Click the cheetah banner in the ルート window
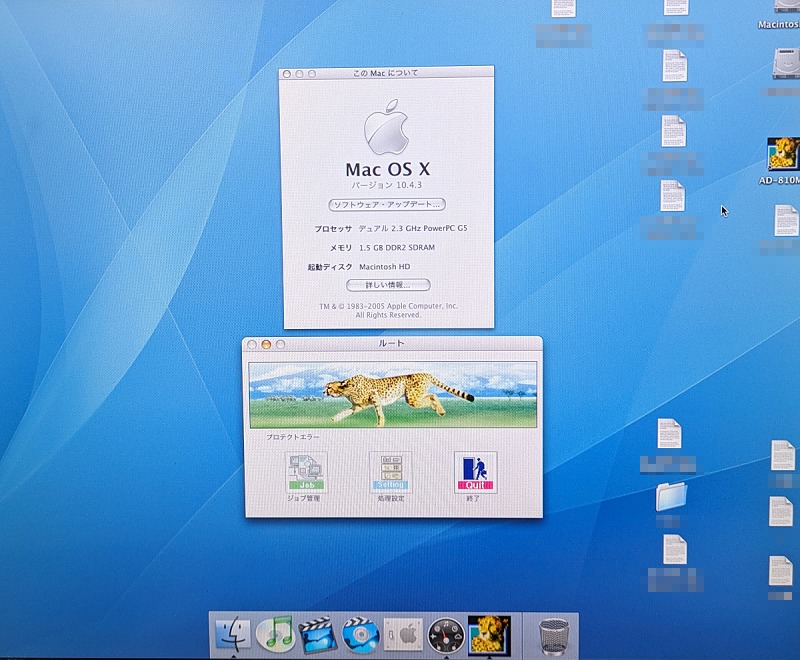The image size is (800, 660). click(393, 395)
